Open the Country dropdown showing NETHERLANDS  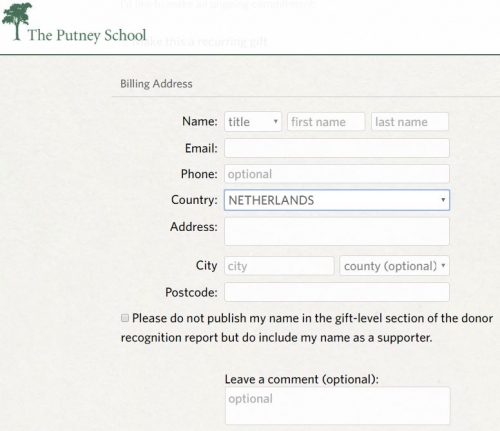(x=337, y=200)
